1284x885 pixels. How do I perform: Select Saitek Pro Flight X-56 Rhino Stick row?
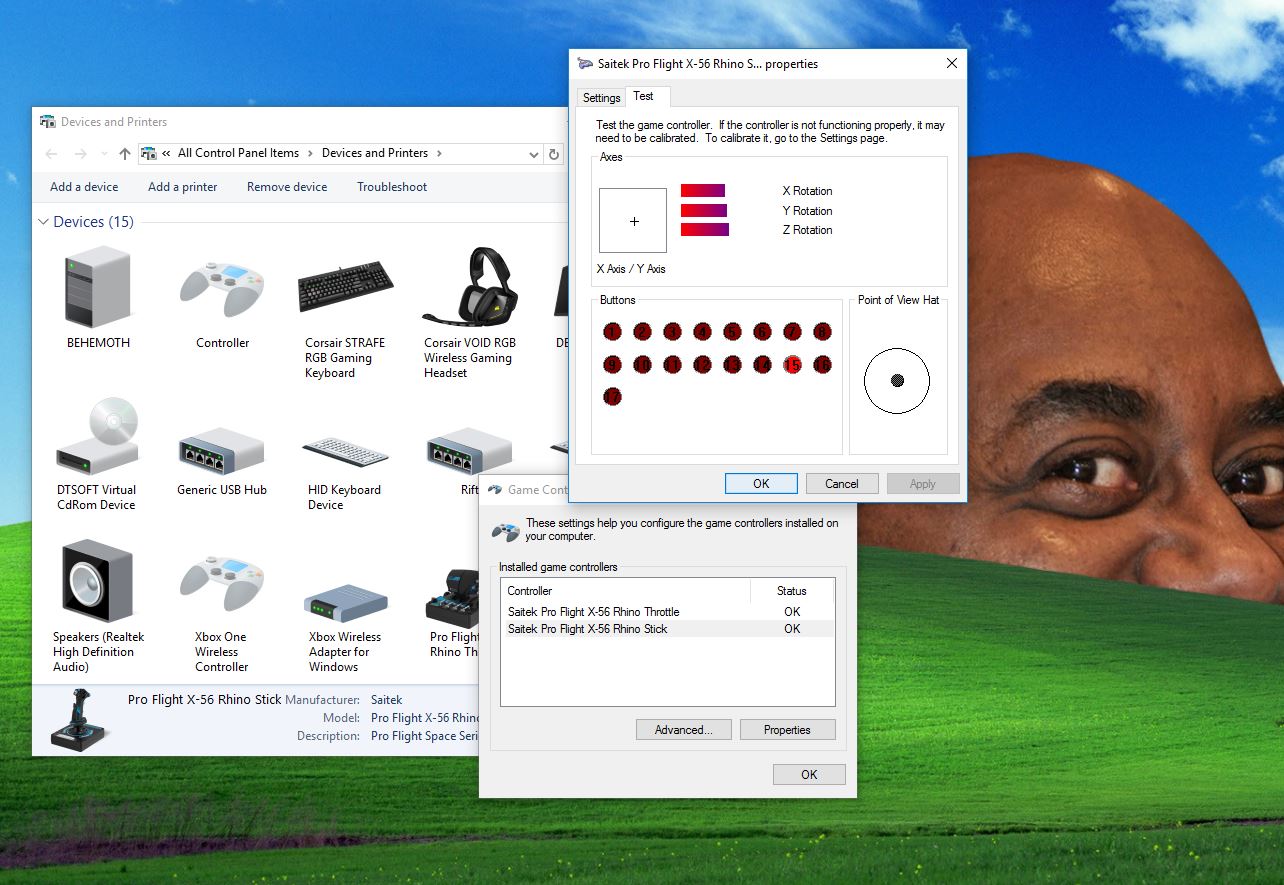(667, 629)
